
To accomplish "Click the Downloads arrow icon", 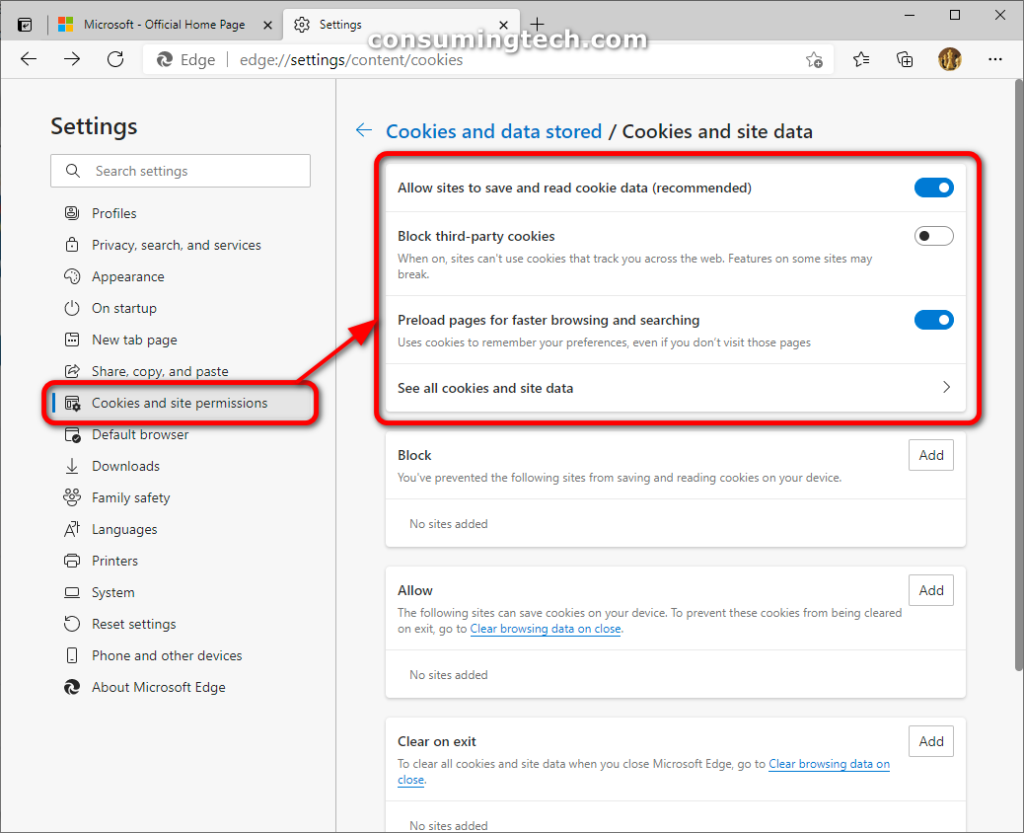I will [x=72, y=466].
